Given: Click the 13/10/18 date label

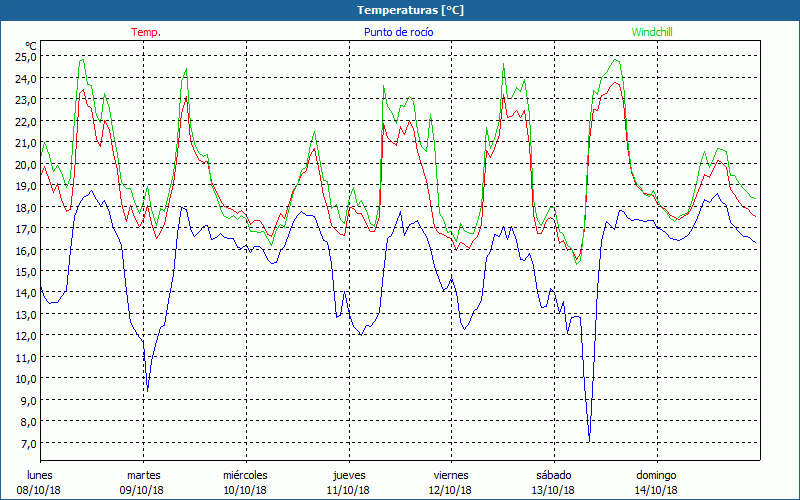Looking at the screenshot, I should pos(554,490).
